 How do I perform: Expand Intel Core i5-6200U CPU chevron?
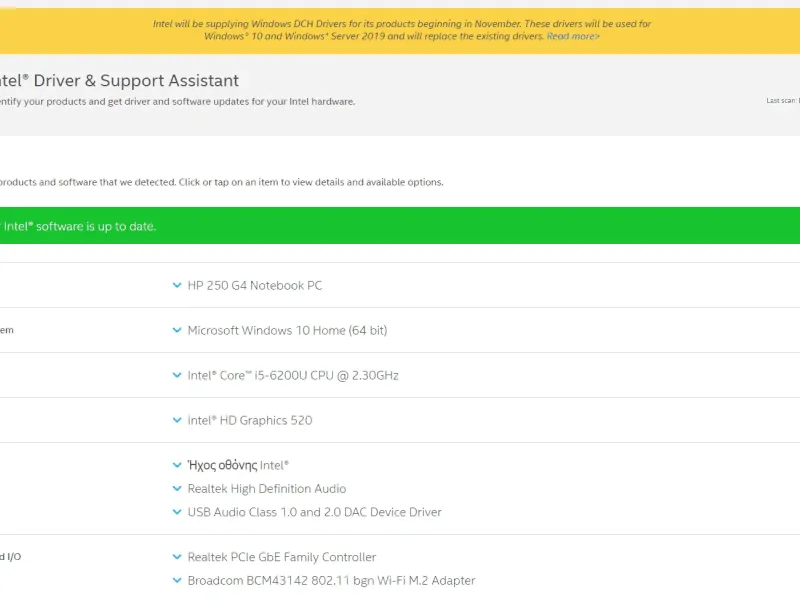(177, 375)
